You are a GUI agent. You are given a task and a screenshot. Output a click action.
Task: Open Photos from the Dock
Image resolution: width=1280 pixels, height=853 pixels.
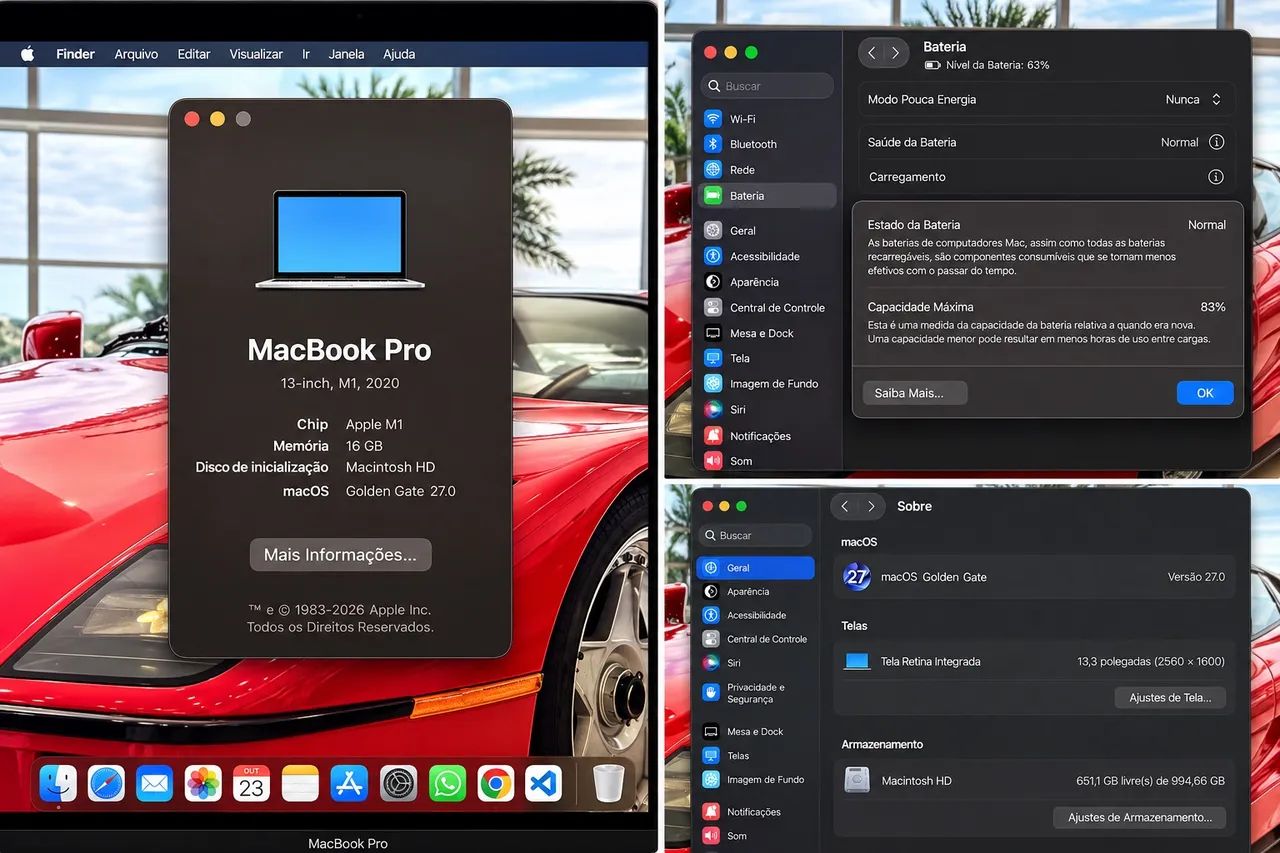[203, 783]
